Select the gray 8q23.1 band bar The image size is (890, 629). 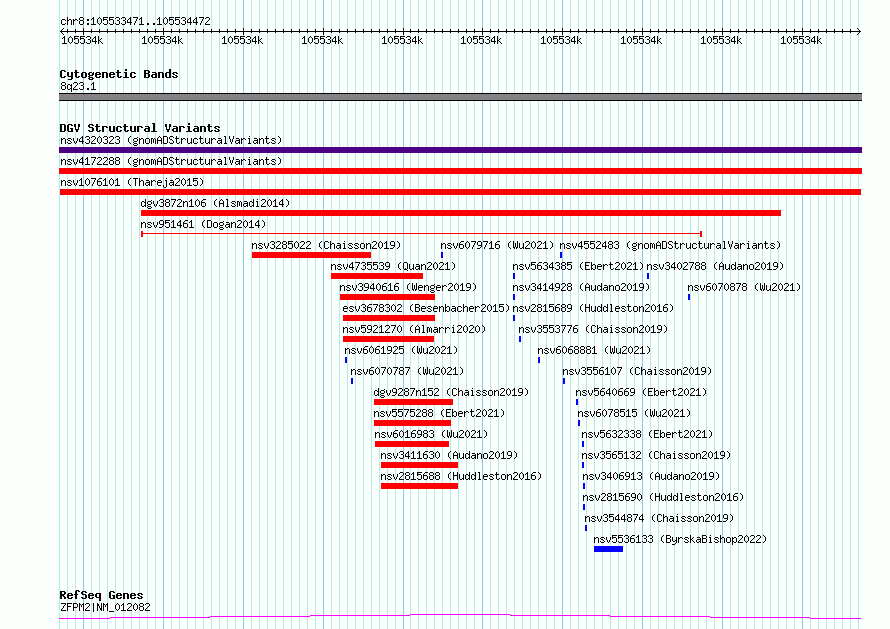[x=460, y=97]
